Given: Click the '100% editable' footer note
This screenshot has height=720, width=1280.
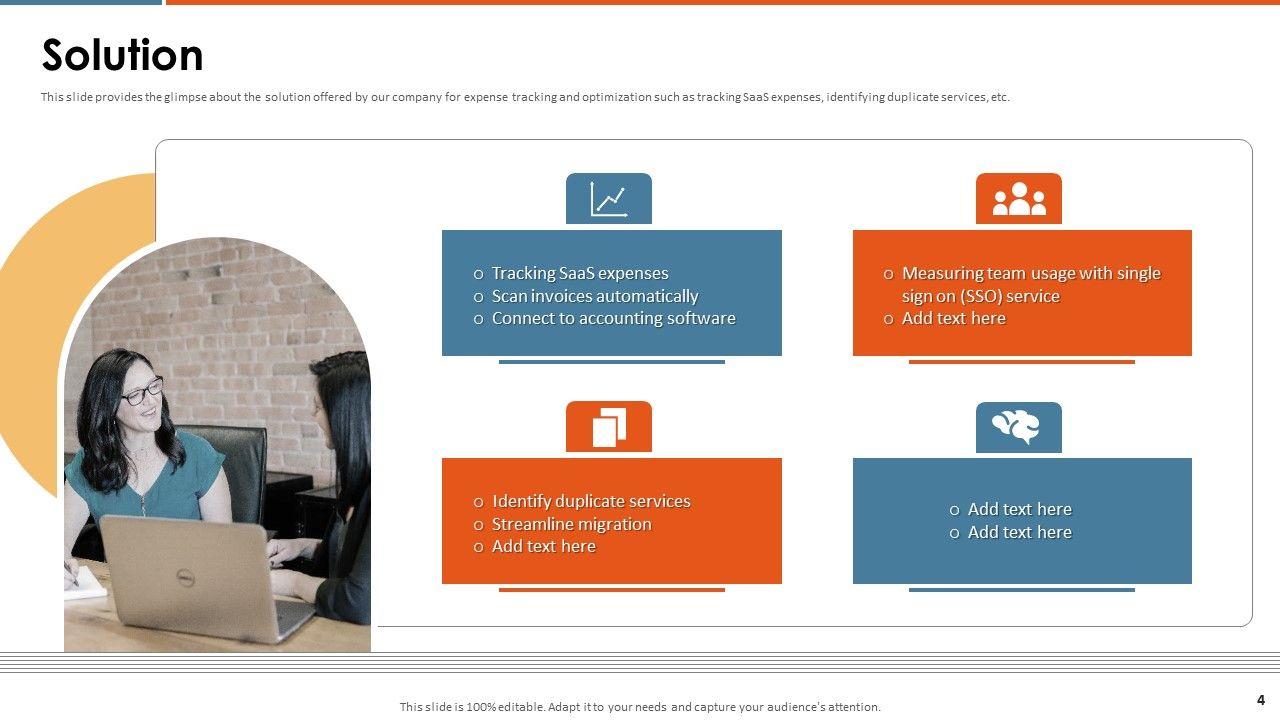Looking at the screenshot, I should point(640,707).
